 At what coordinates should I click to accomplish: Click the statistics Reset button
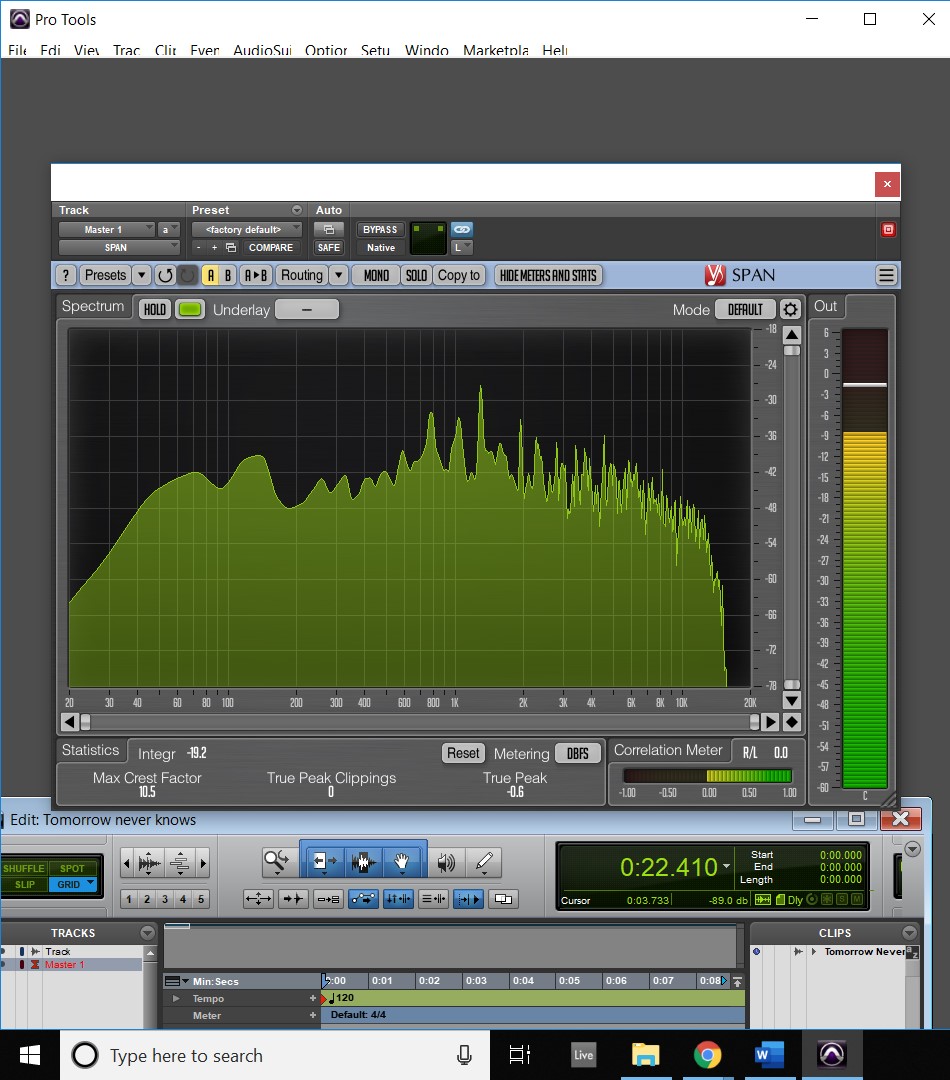[463, 753]
